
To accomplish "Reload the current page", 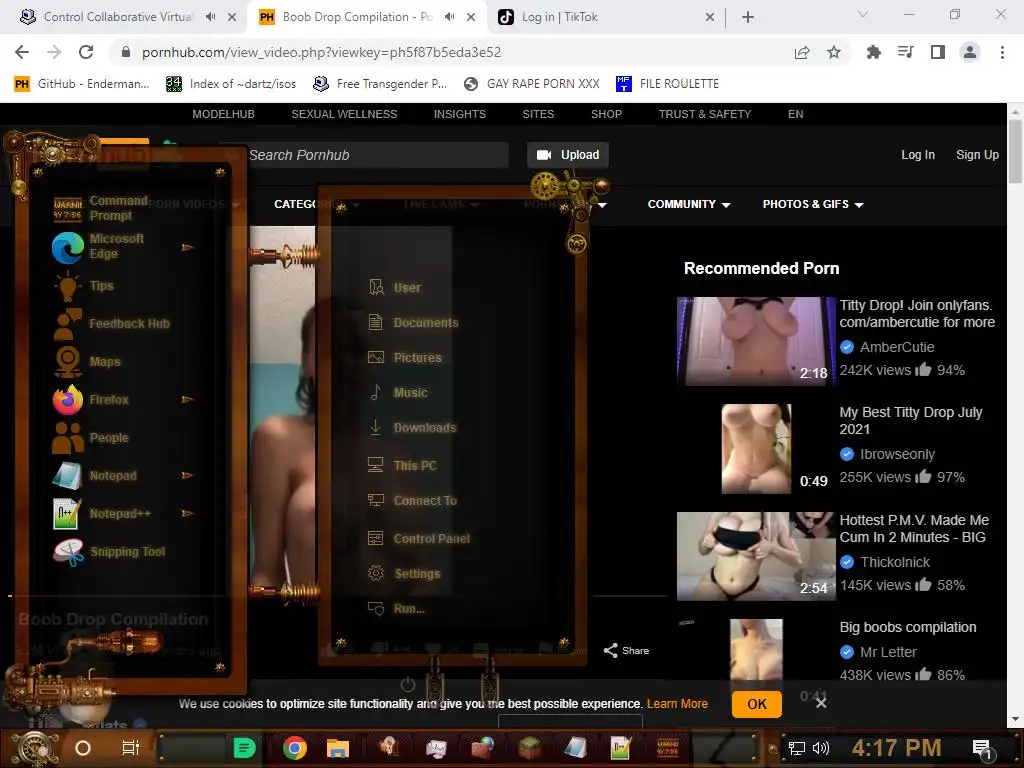I will 86,52.
